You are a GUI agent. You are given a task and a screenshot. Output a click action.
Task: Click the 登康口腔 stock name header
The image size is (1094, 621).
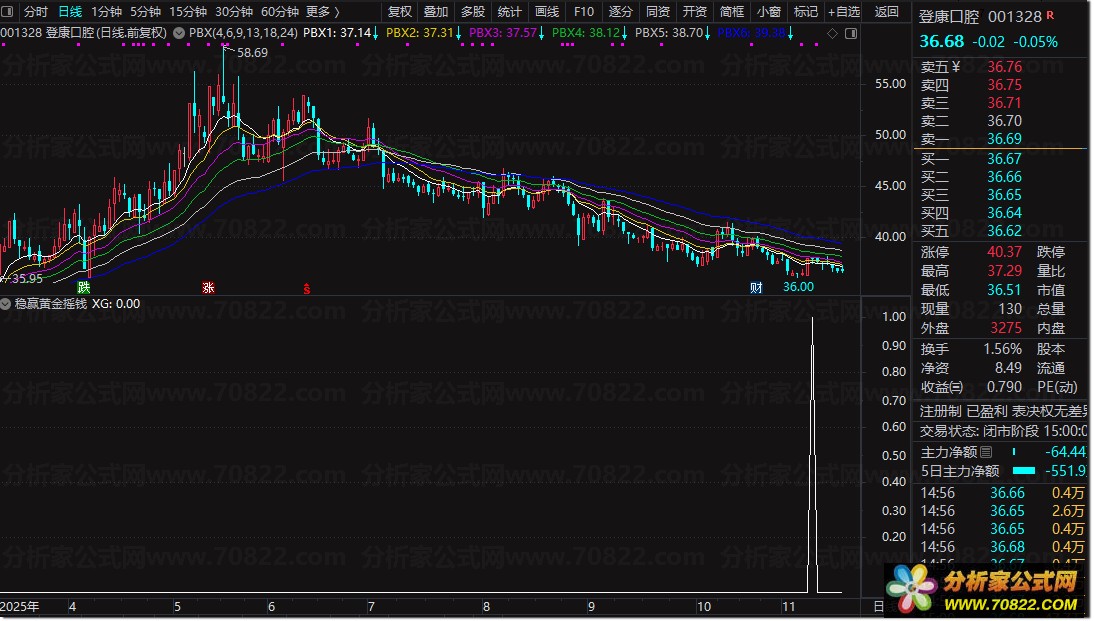[x=949, y=16]
